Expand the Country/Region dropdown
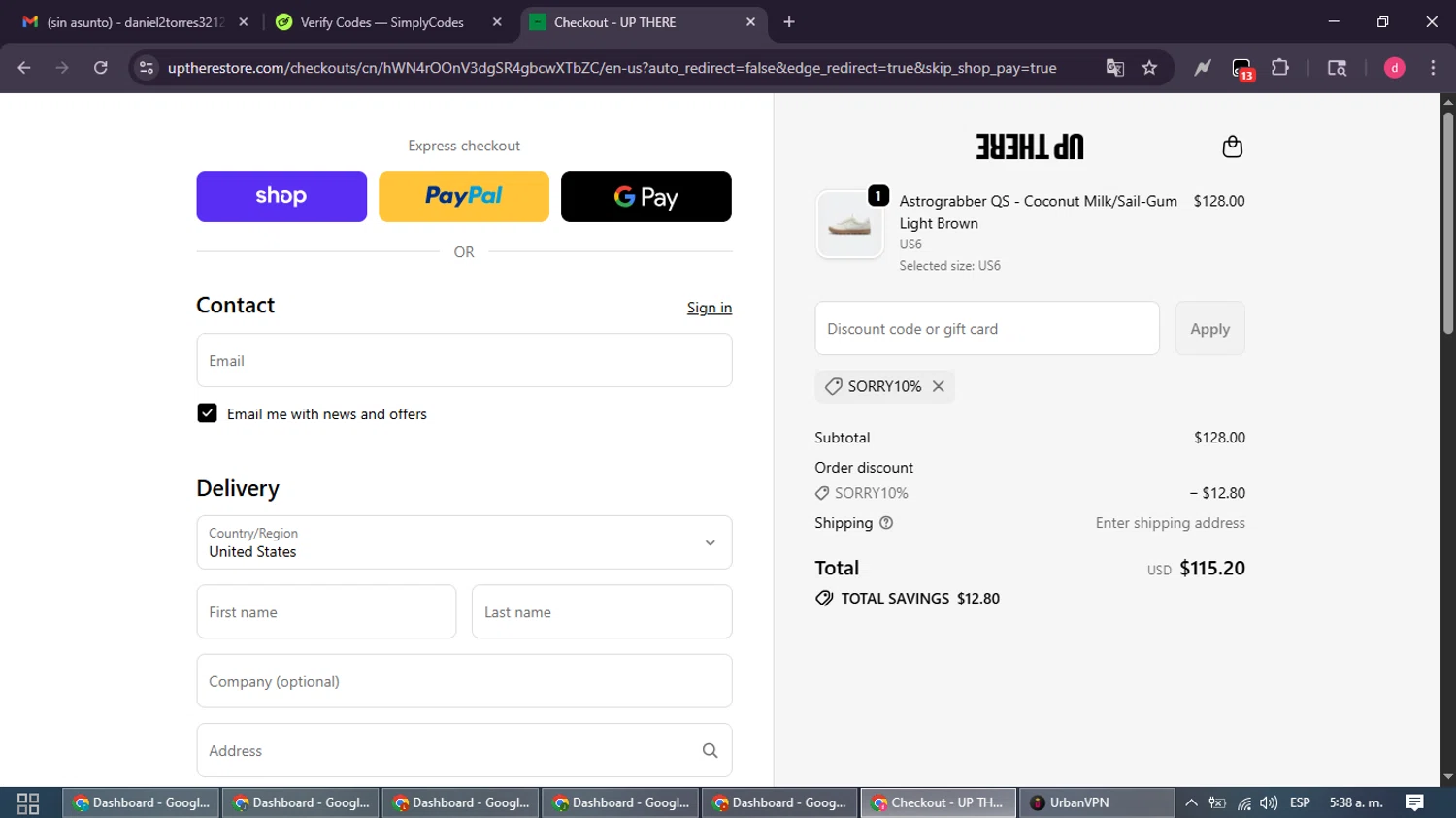 [464, 542]
